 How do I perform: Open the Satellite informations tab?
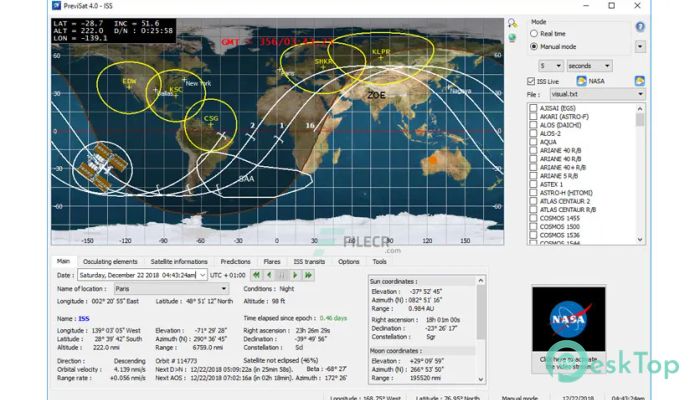pyautogui.click(x=179, y=262)
